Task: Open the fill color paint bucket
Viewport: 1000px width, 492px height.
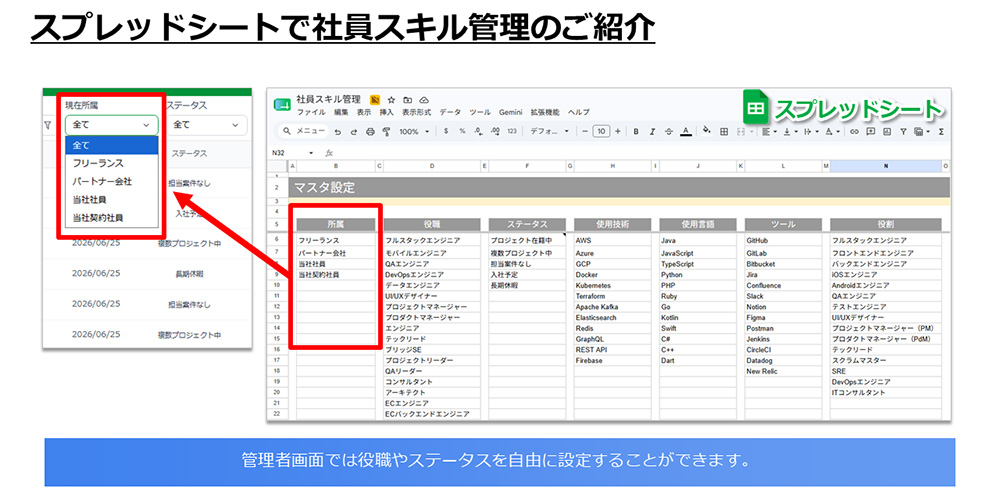Action: pyautogui.click(x=707, y=130)
